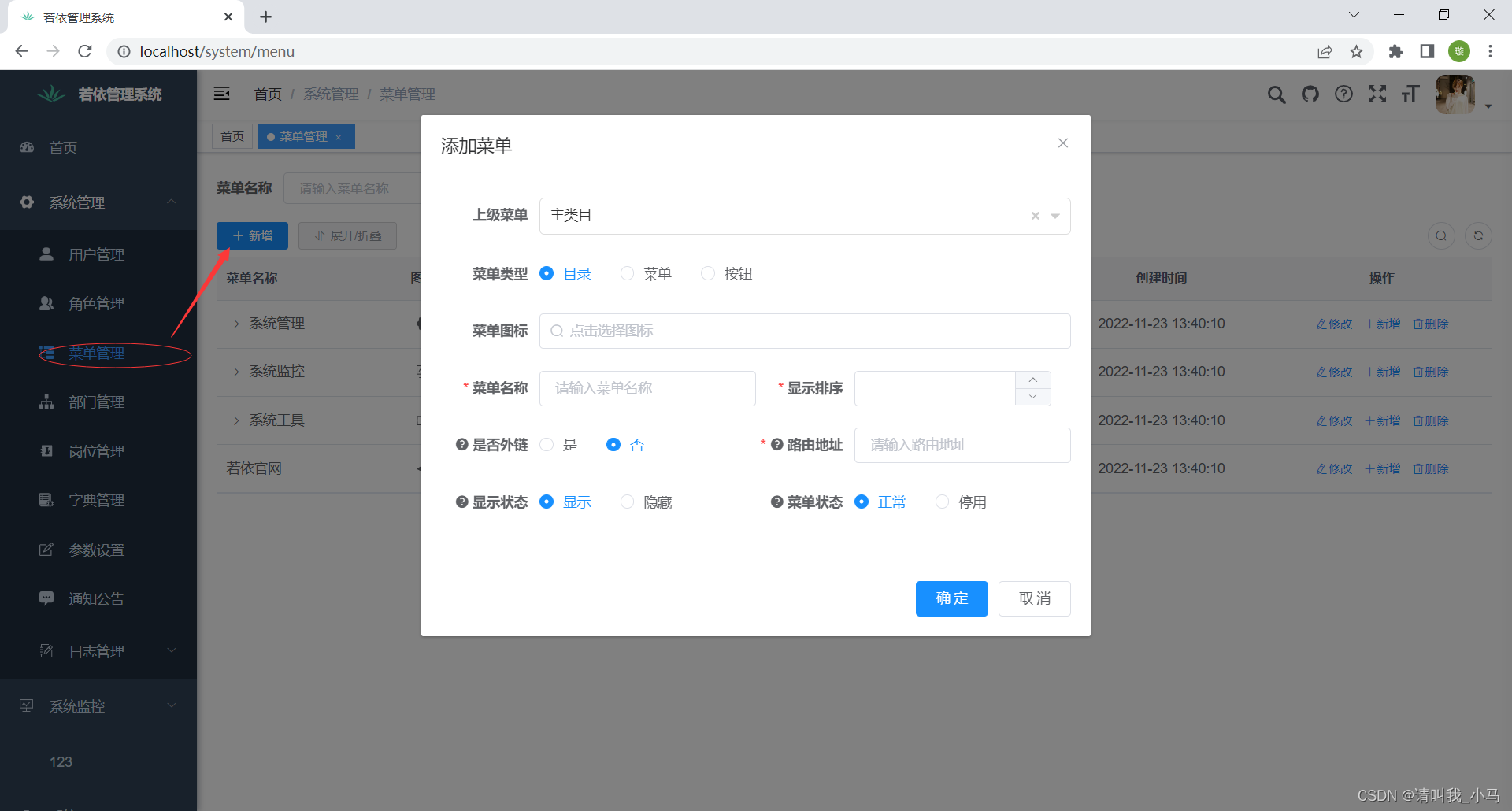Click the font-size adjustment icon
This screenshot has width=1512, height=811.
click(1410, 94)
